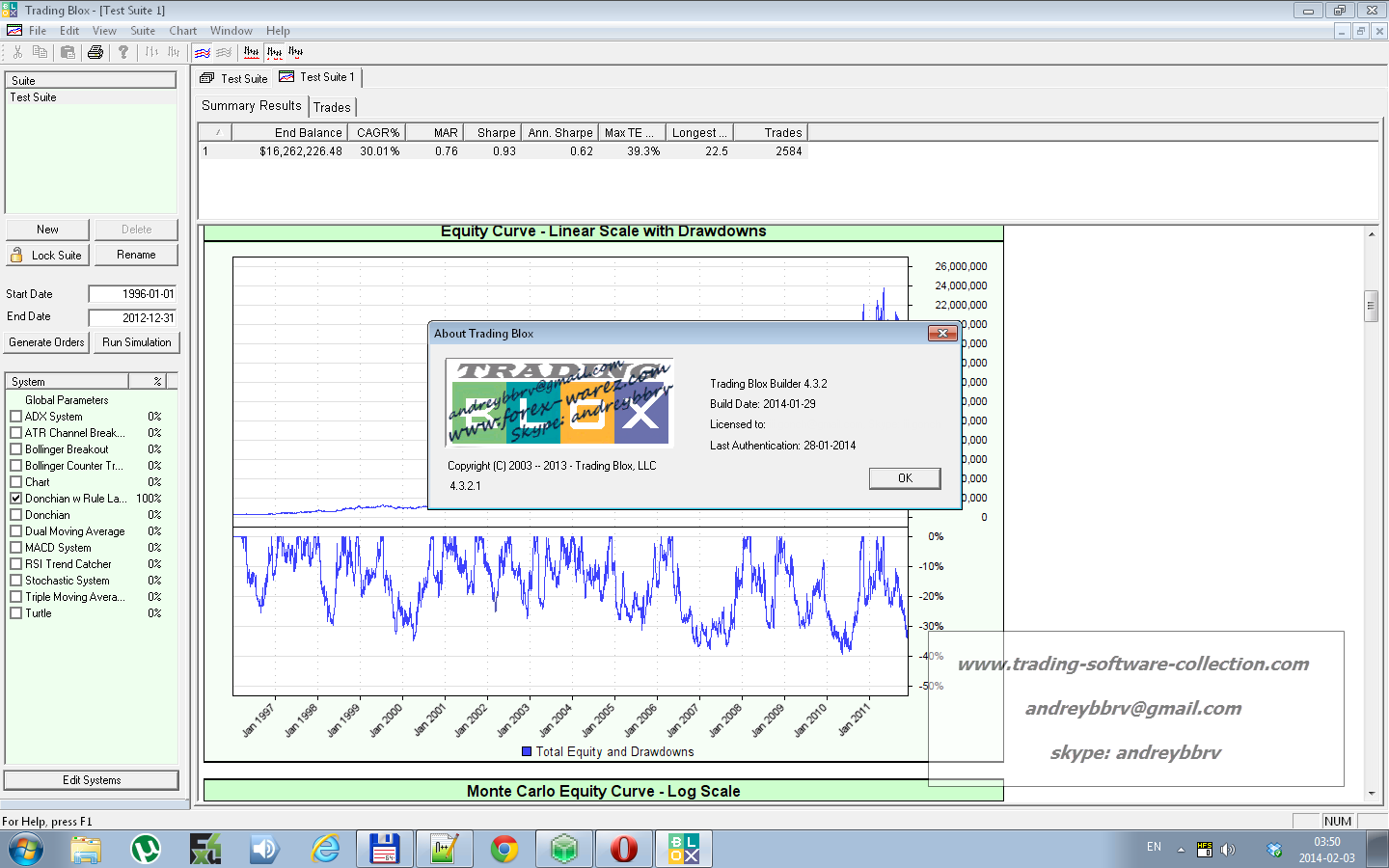This screenshot has width=1389, height=868.
Task: Click the bar chart icon with solid red underline
Action: pyautogui.click(x=251, y=52)
